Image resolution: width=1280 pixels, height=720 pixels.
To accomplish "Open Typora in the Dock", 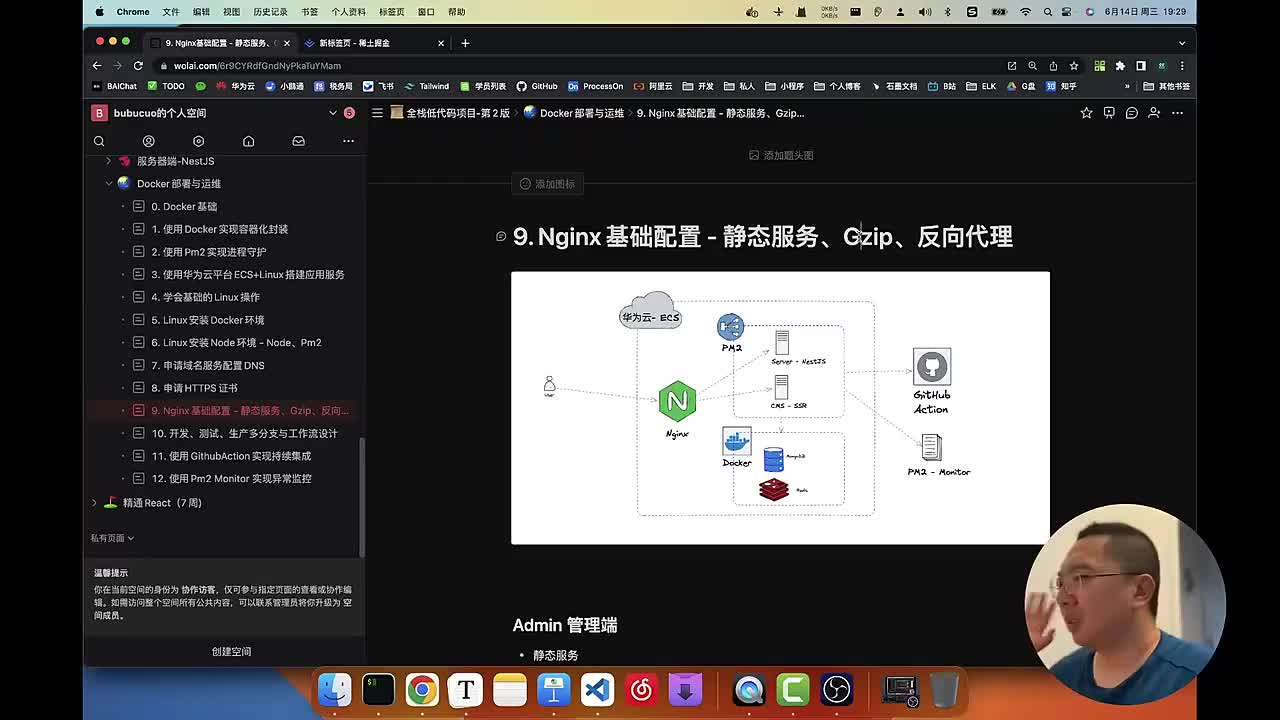I will point(466,690).
